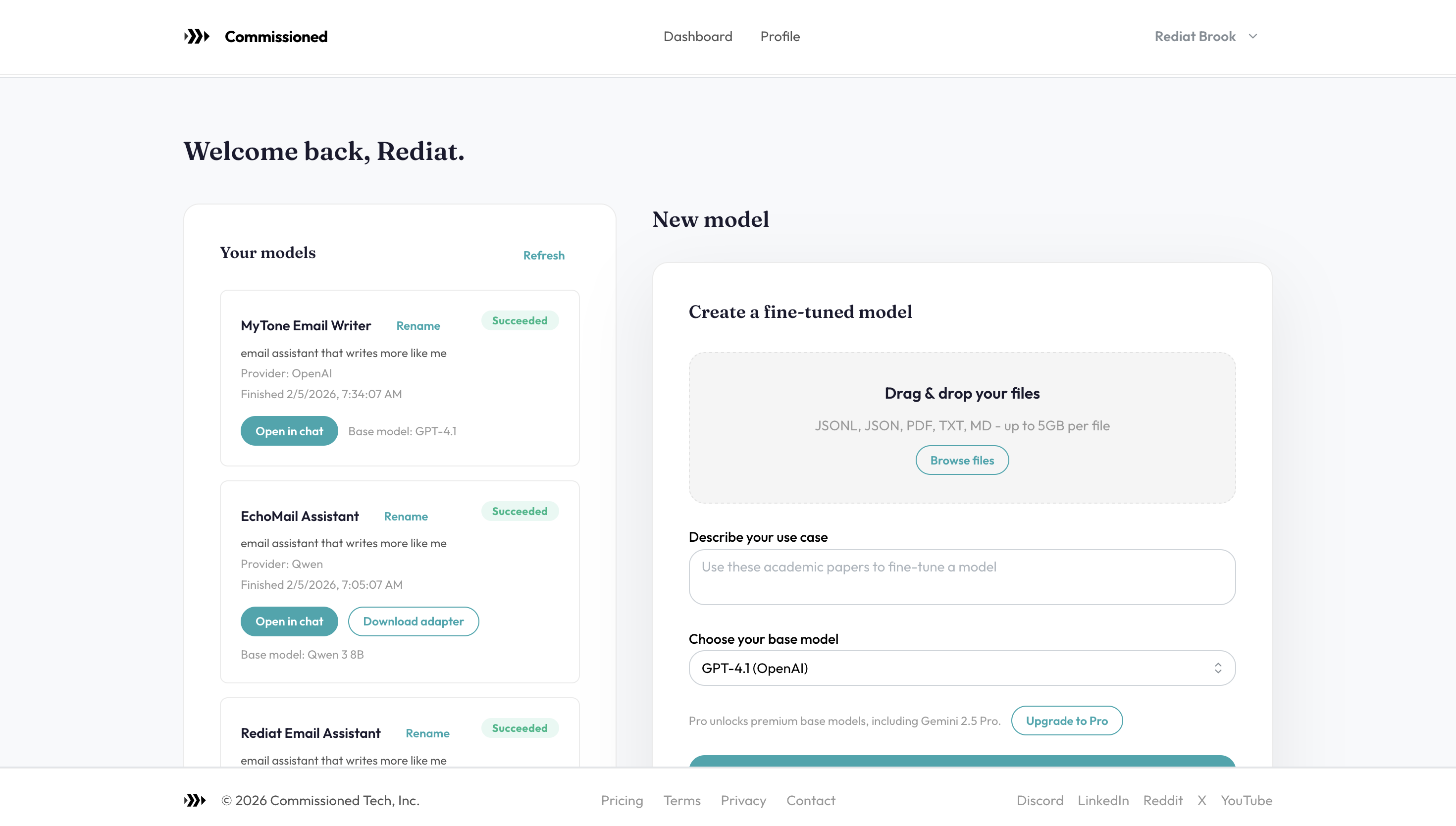This screenshot has height=826, width=1456.
Task: Refresh your models list
Action: click(x=543, y=256)
